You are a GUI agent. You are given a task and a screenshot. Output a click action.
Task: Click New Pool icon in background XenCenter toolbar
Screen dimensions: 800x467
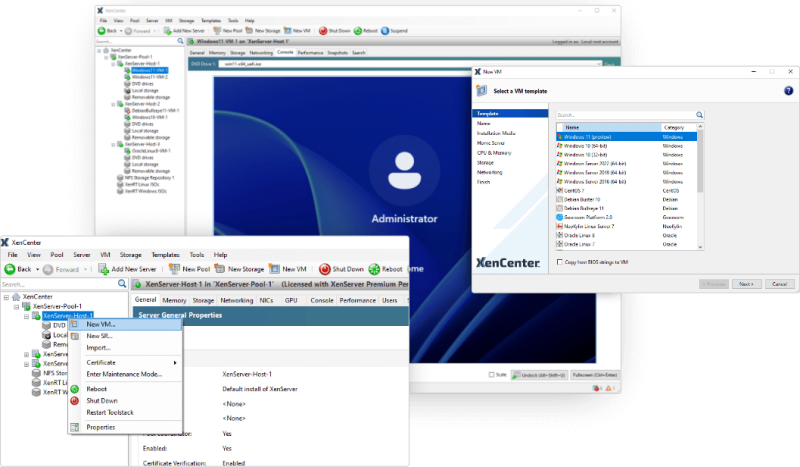(x=217, y=31)
